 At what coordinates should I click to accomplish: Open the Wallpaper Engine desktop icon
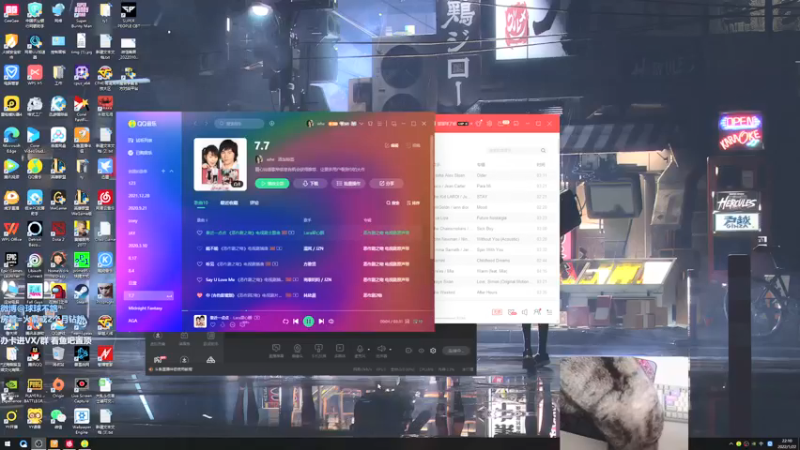click(x=81, y=420)
